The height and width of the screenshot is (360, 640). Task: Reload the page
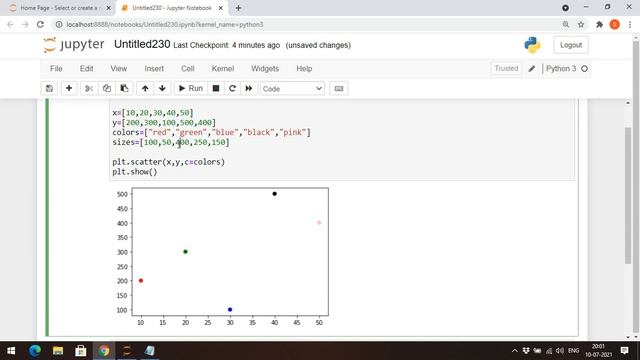click(40, 24)
